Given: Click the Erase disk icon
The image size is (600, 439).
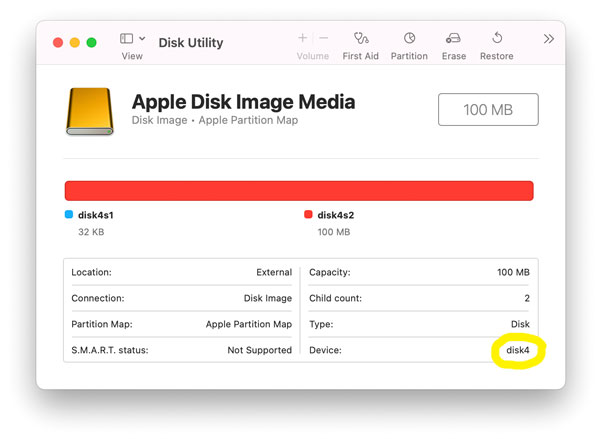Looking at the screenshot, I should pos(454,38).
